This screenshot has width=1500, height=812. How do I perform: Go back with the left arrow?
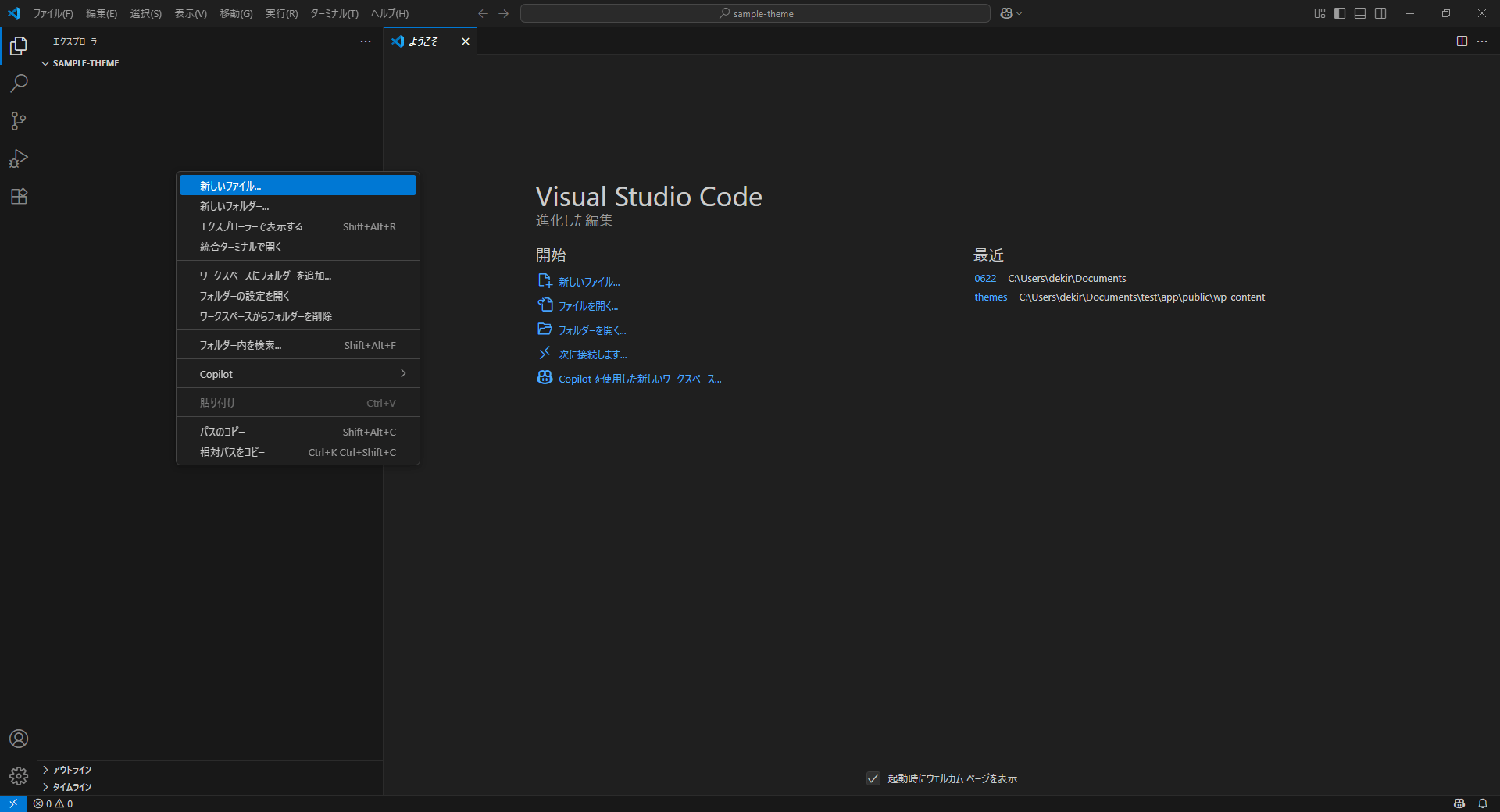[x=483, y=13]
